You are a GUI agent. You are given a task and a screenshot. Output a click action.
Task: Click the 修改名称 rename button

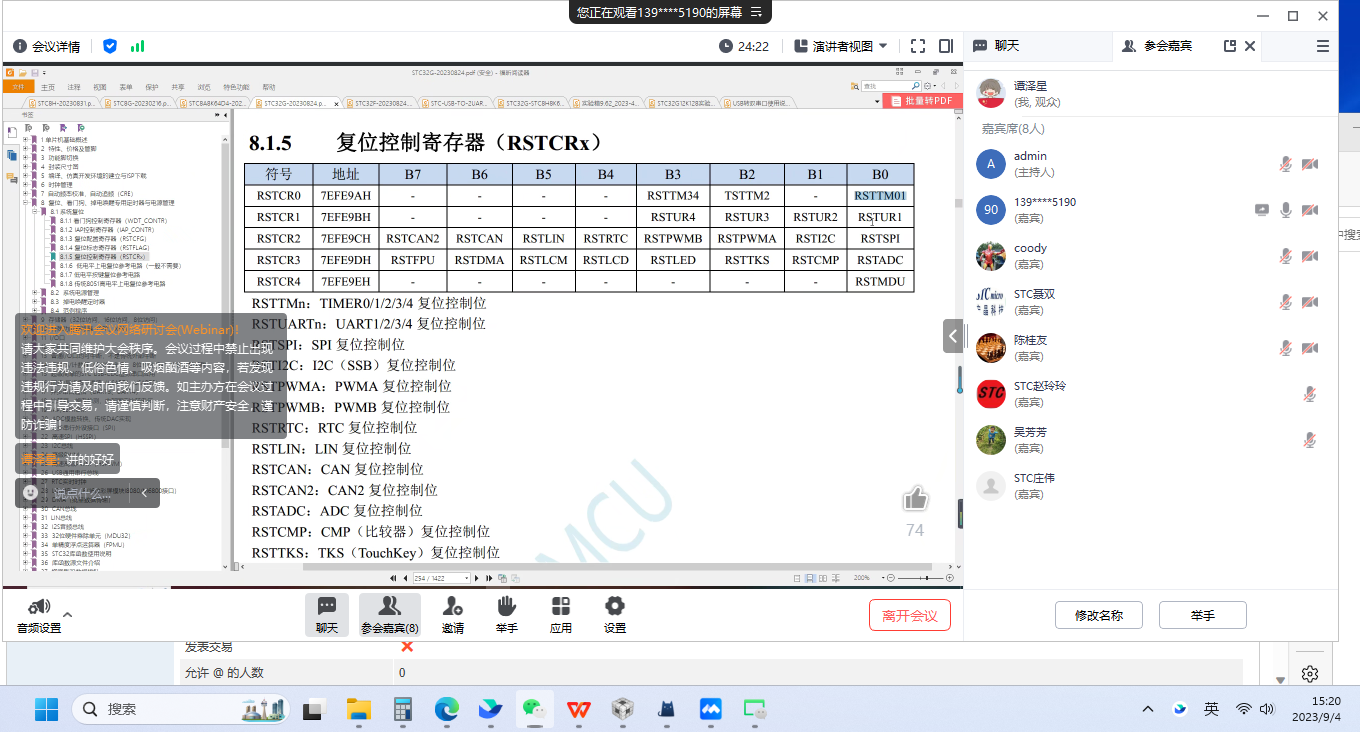tap(1099, 615)
